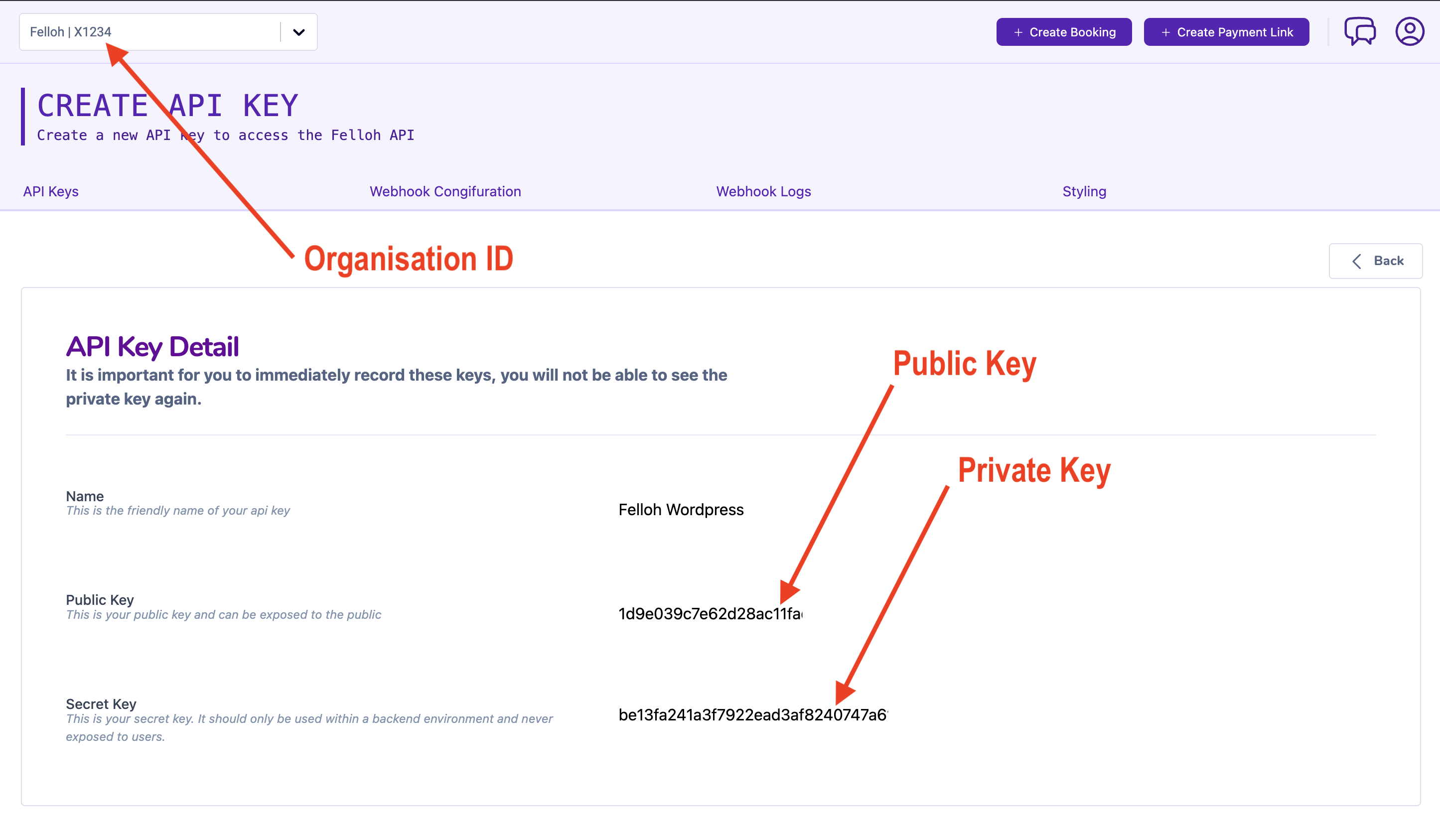This screenshot has width=1440, height=840.
Task: Open the user profile icon
Action: (x=1410, y=31)
